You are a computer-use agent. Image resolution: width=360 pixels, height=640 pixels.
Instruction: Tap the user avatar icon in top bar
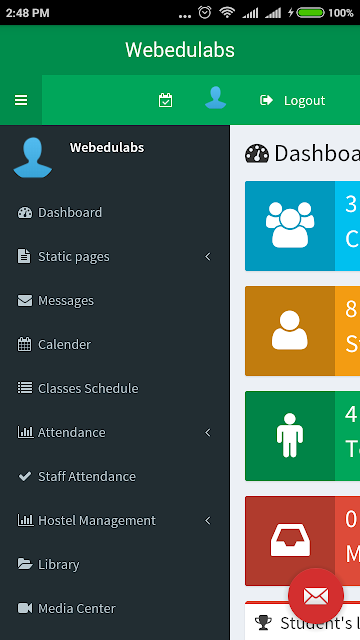[x=216, y=98]
